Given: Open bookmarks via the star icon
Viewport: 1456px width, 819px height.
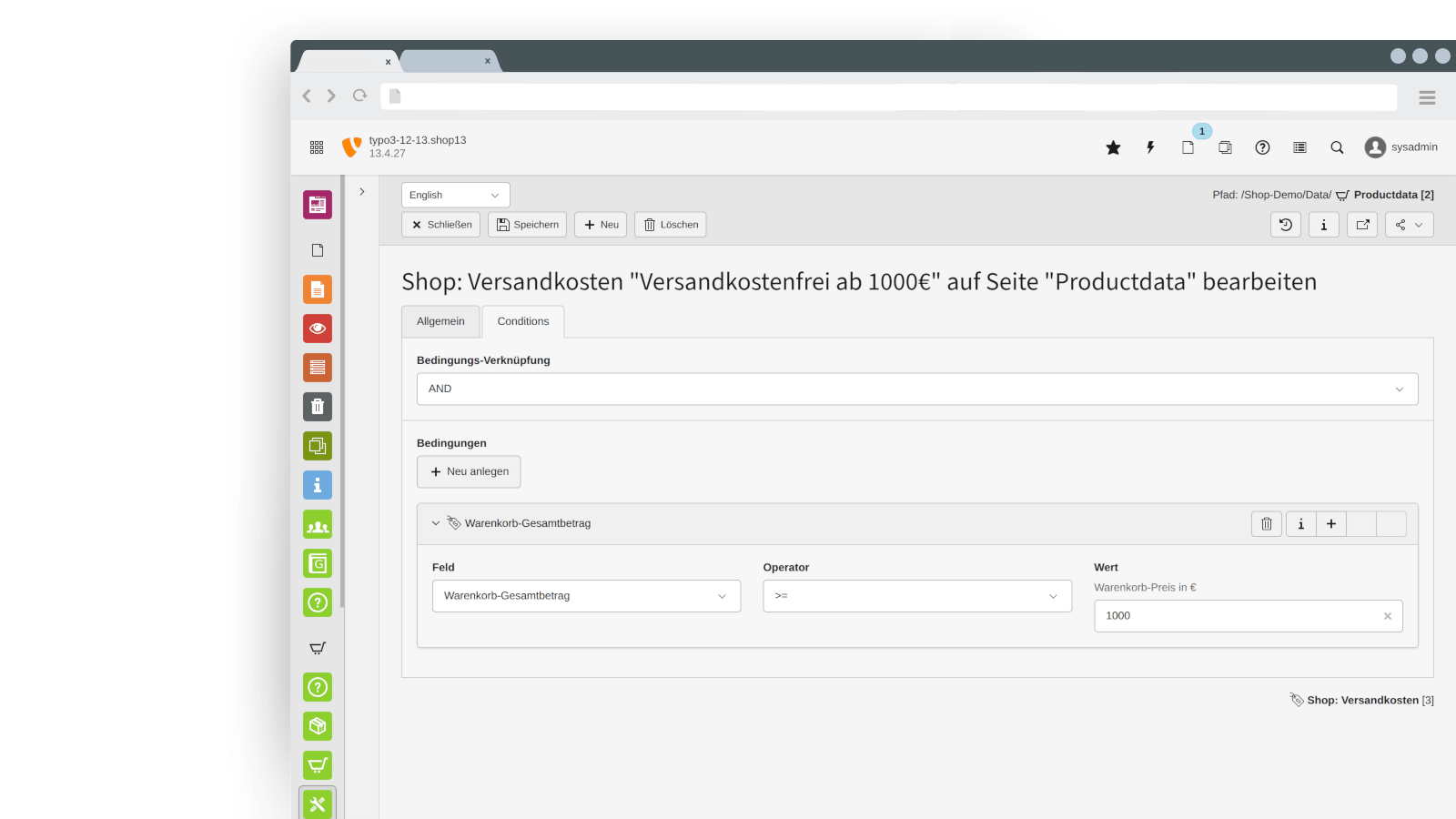Looking at the screenshot, I should point(1113,147).
